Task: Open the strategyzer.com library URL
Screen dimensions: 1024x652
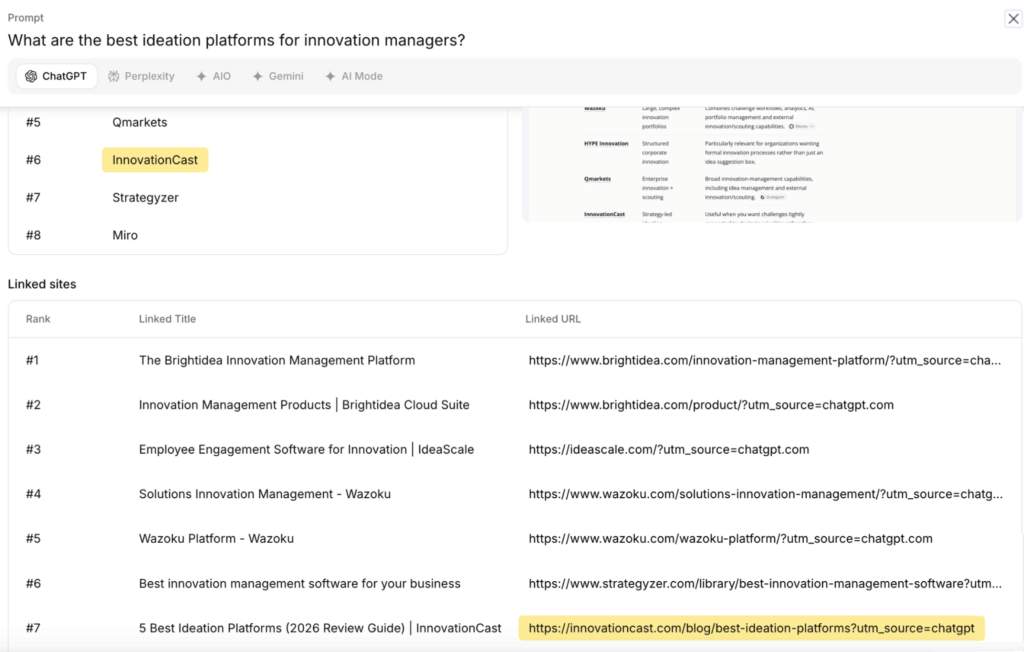Action: click(765, 583)
